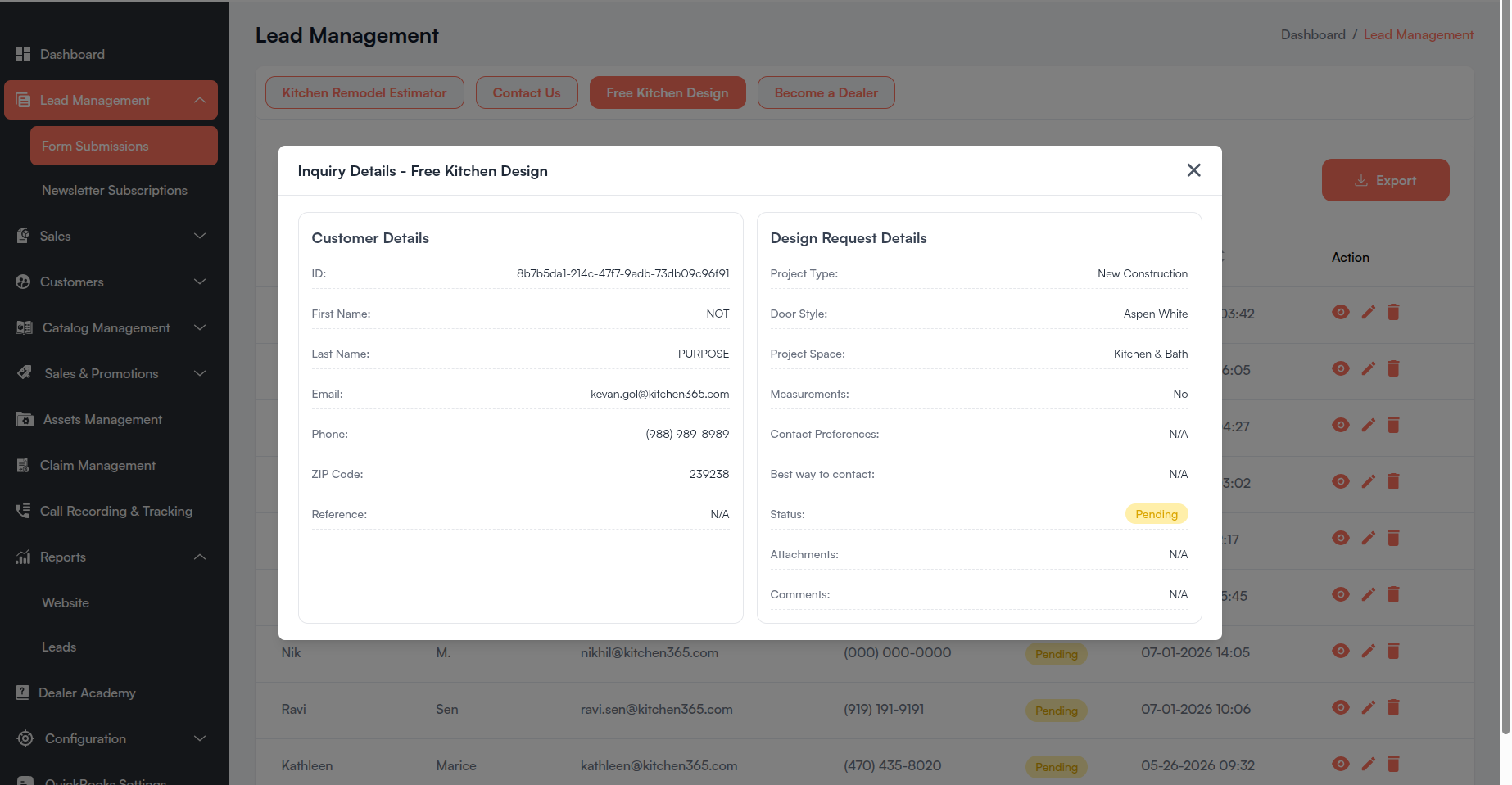This screenshot has width=1512, height=785.
Task: Edit the first lead row with pencil icon
Action: [1368, 313]
